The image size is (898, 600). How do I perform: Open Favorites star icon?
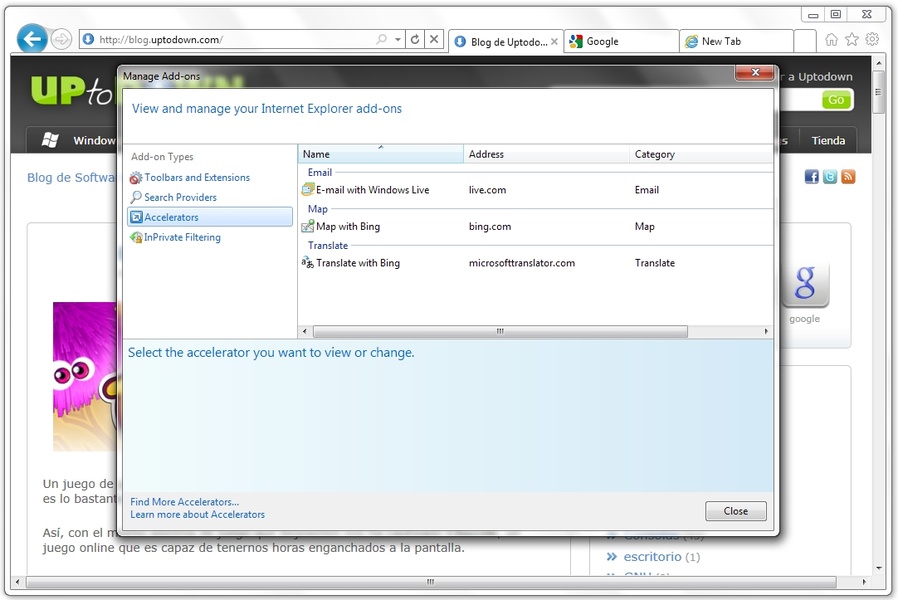point(852,40)
